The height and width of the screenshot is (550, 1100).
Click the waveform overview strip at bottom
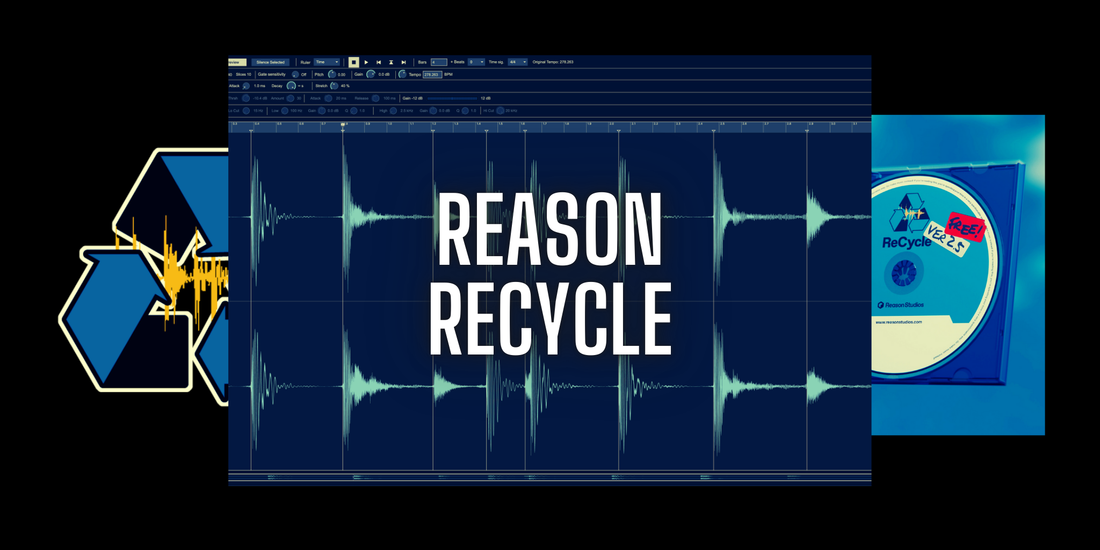pos(549,478)
